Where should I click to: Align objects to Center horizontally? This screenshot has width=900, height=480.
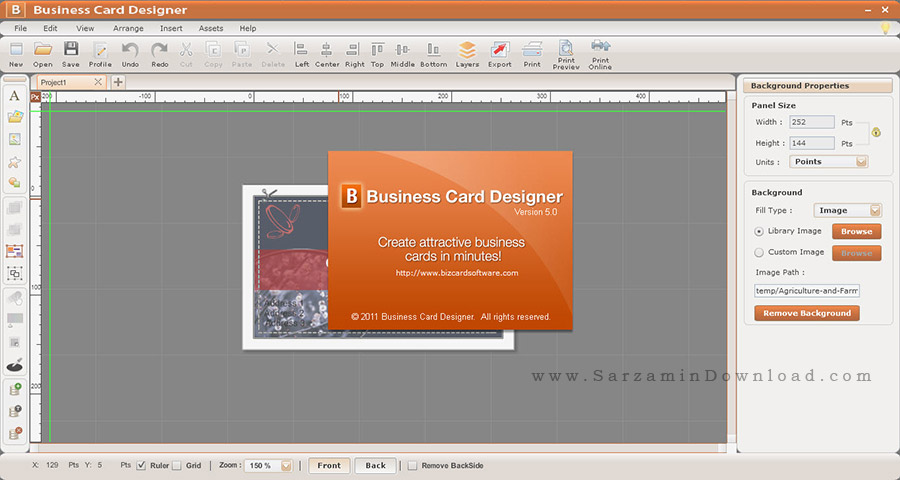point(327,55)
